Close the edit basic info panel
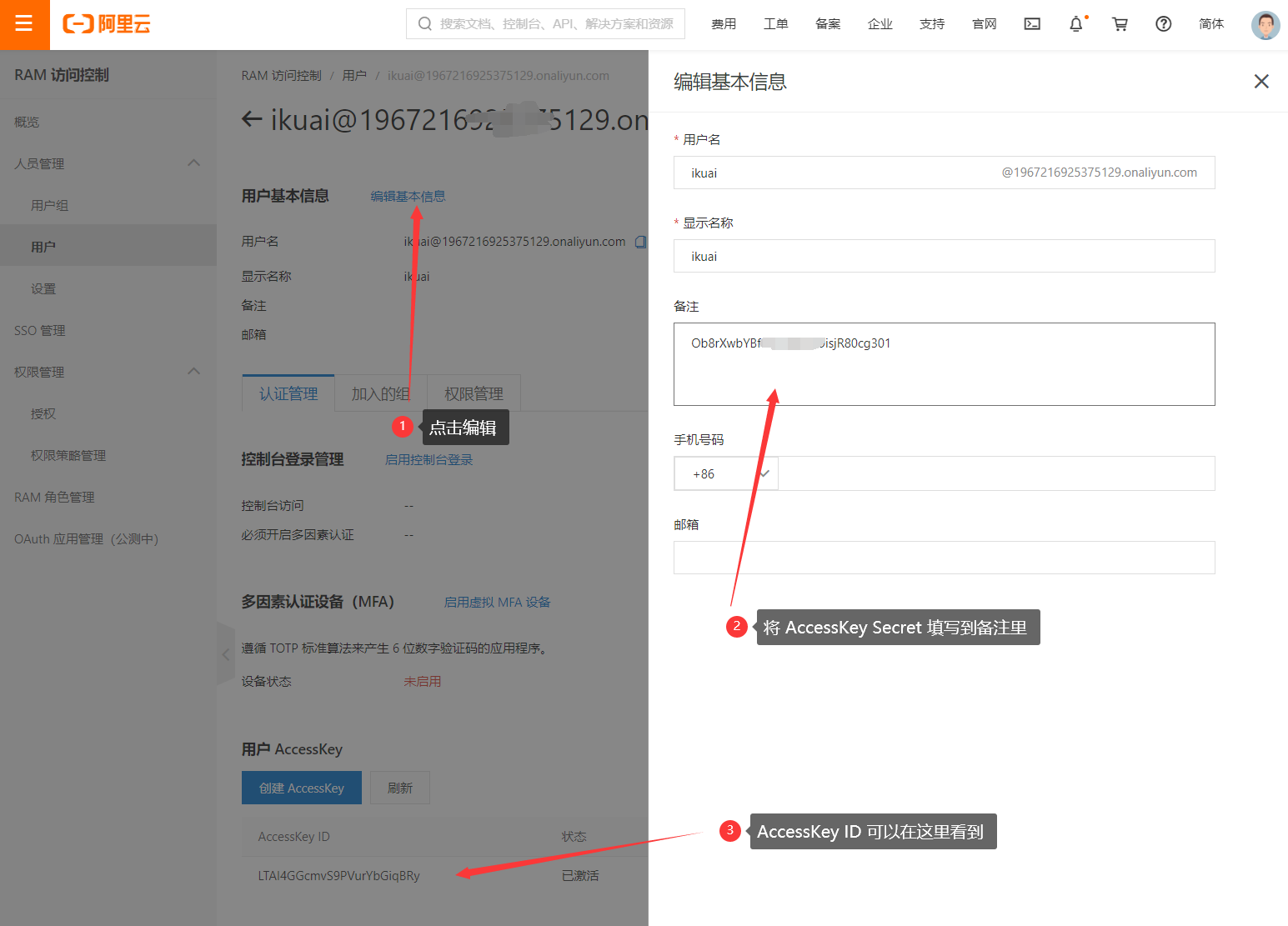Screen dimensions: 1288x926 tap(1261, 81)
